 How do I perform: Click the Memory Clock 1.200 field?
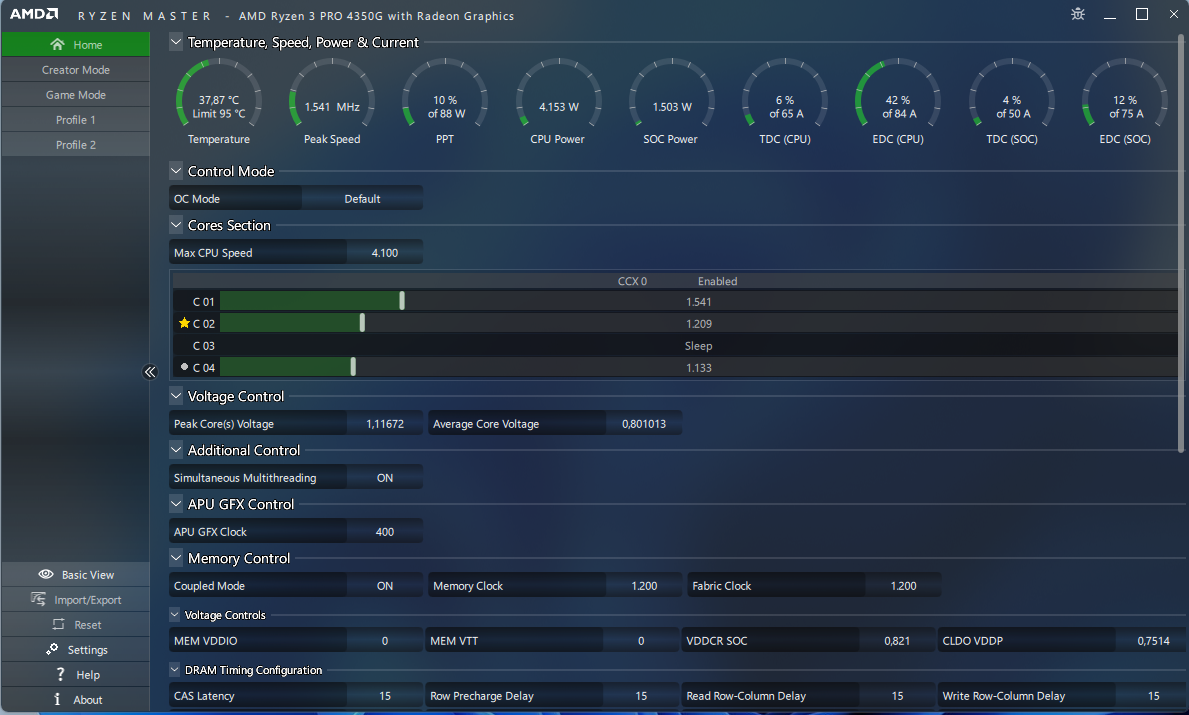[644, 585]
